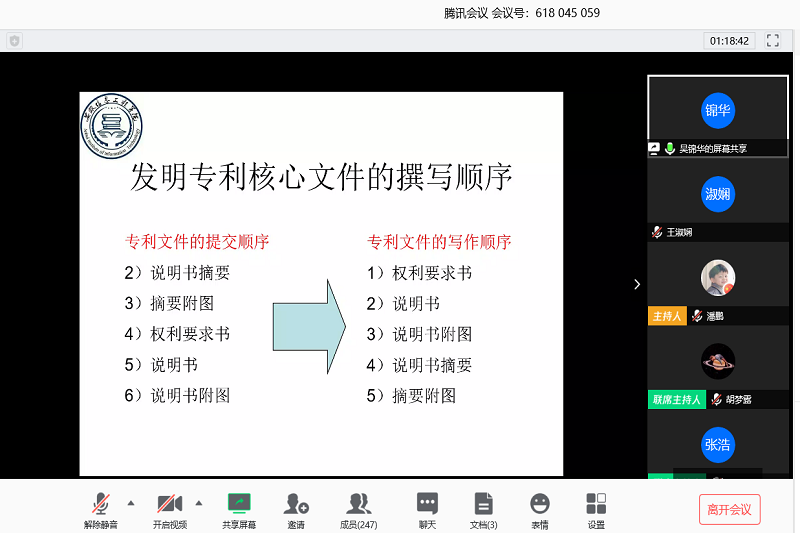Click the large arrow shape on slide
The width and height of the screenshot is (800, 533).
[309, 326]
